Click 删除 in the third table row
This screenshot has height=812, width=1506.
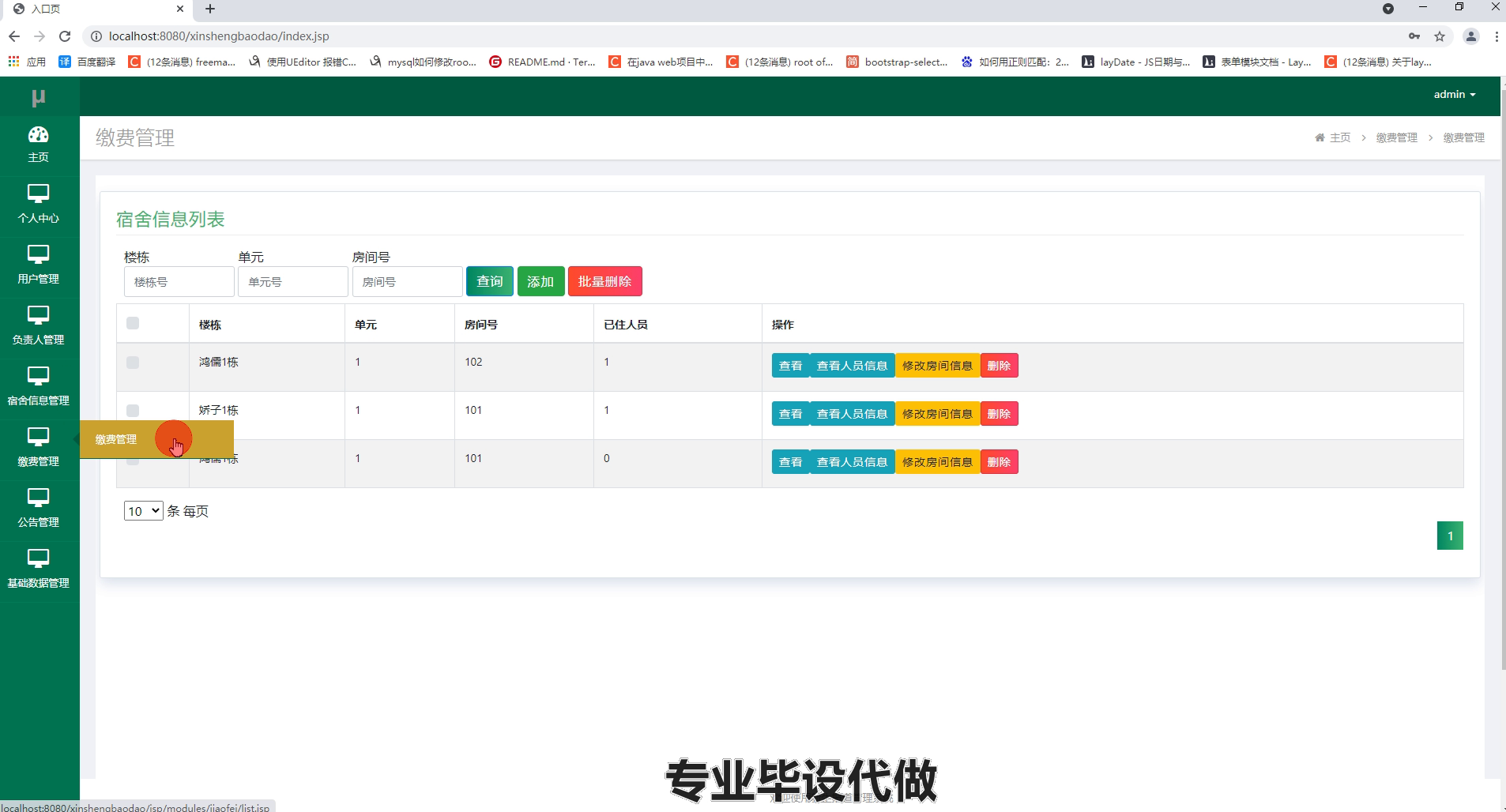pos(1000,462)
